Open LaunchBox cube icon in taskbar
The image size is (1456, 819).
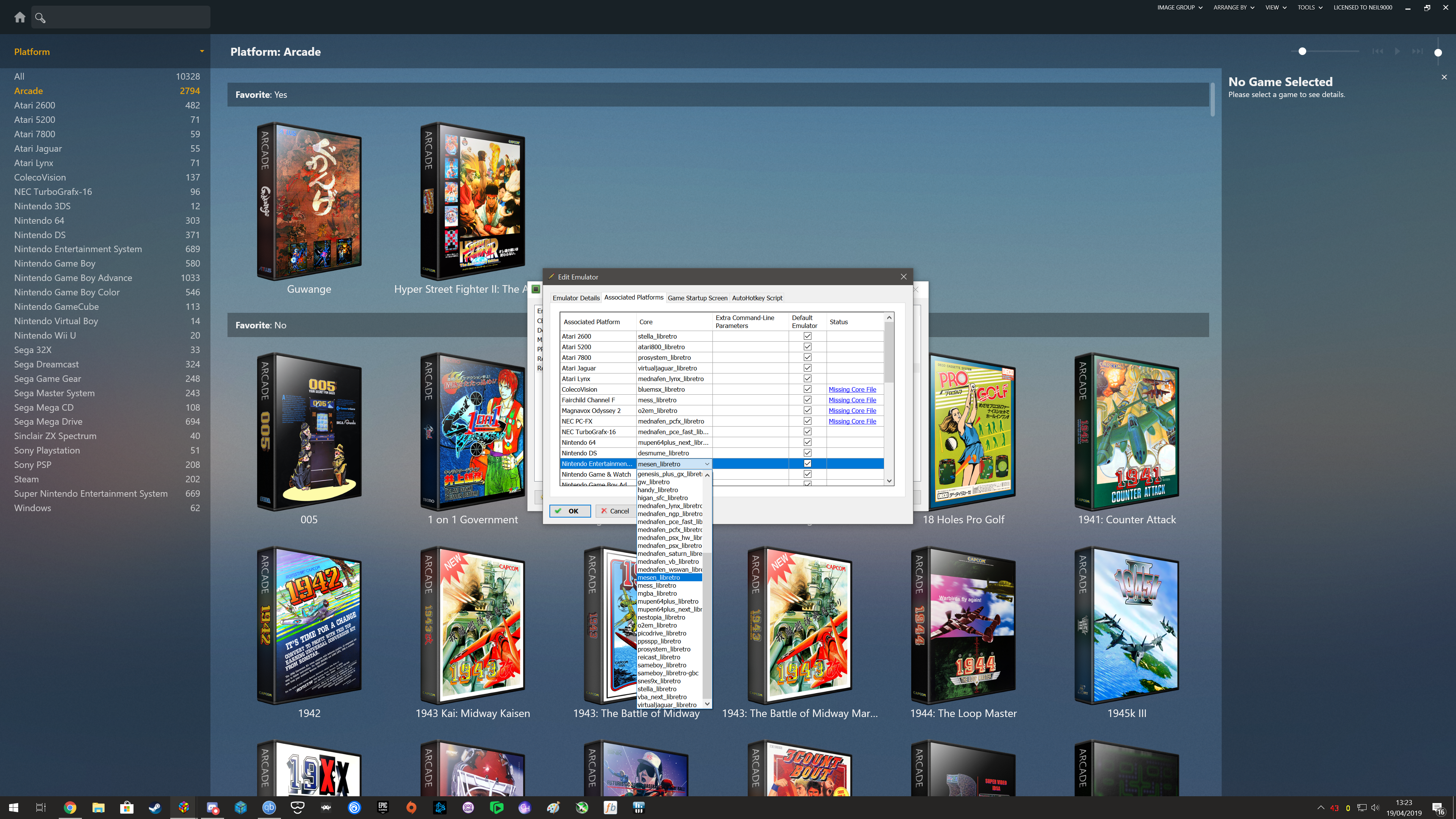point(184,807)
